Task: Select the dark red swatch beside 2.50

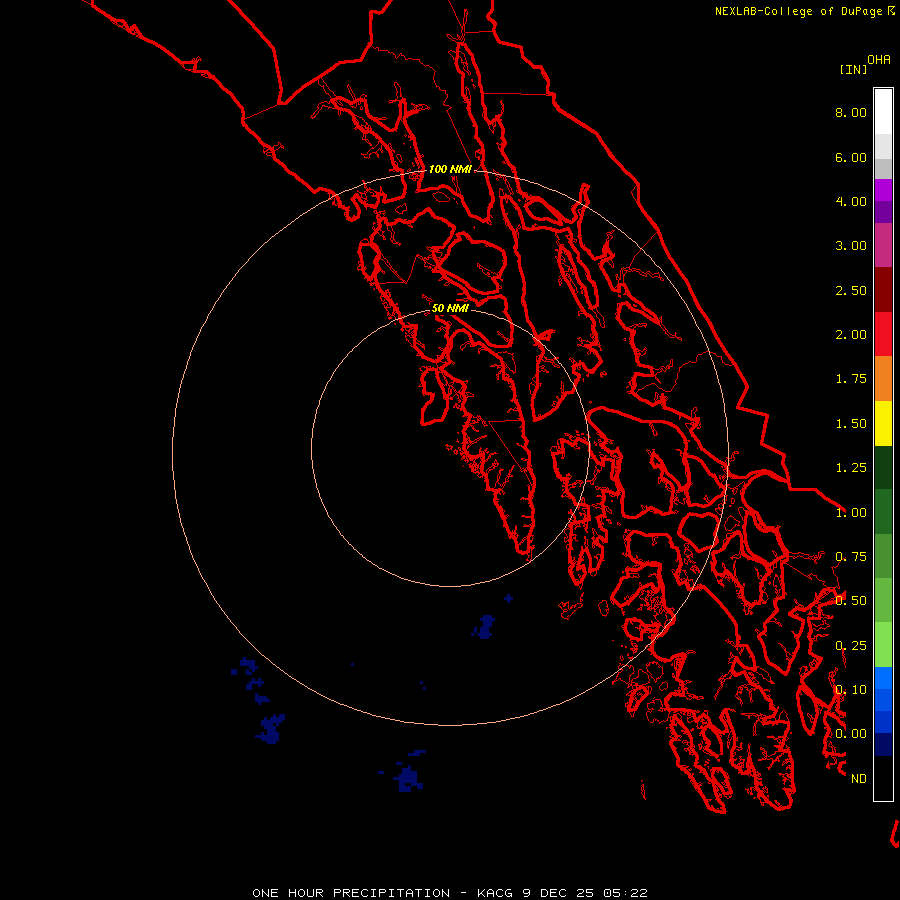Action: point(883,290)
